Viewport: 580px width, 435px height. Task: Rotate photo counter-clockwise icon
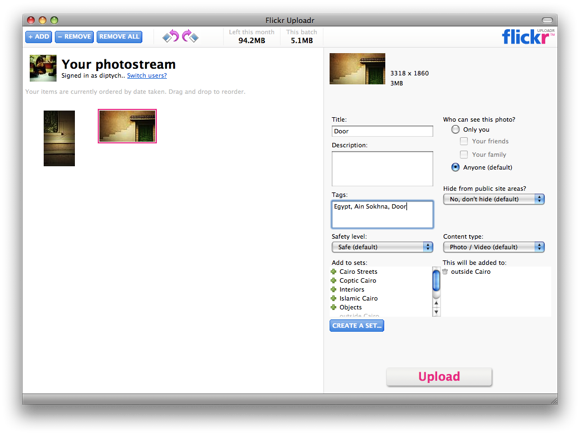click(x=171, y=36)
